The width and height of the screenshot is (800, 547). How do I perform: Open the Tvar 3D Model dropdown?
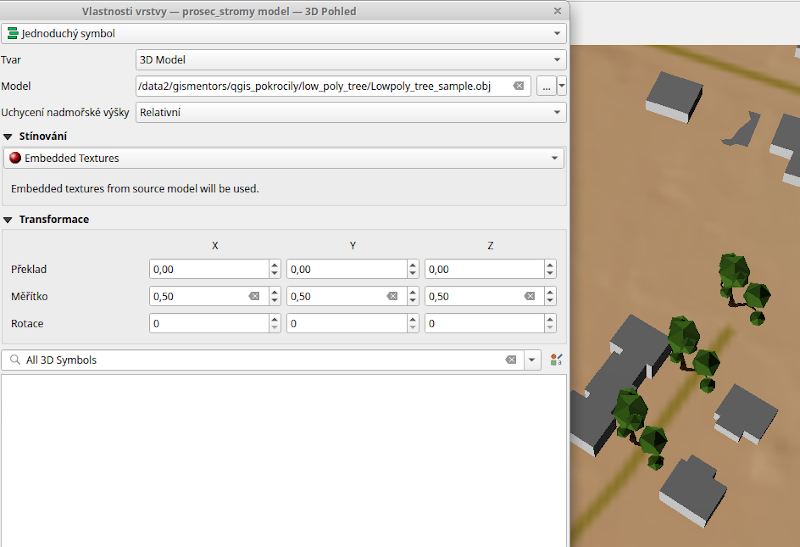[x=351, y=60]
